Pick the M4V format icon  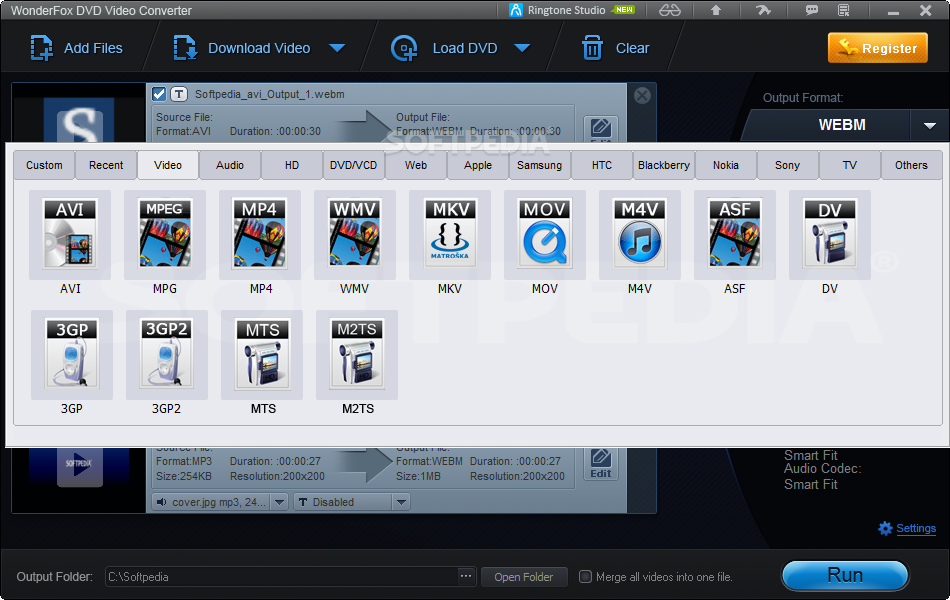(x=640, y=235)
